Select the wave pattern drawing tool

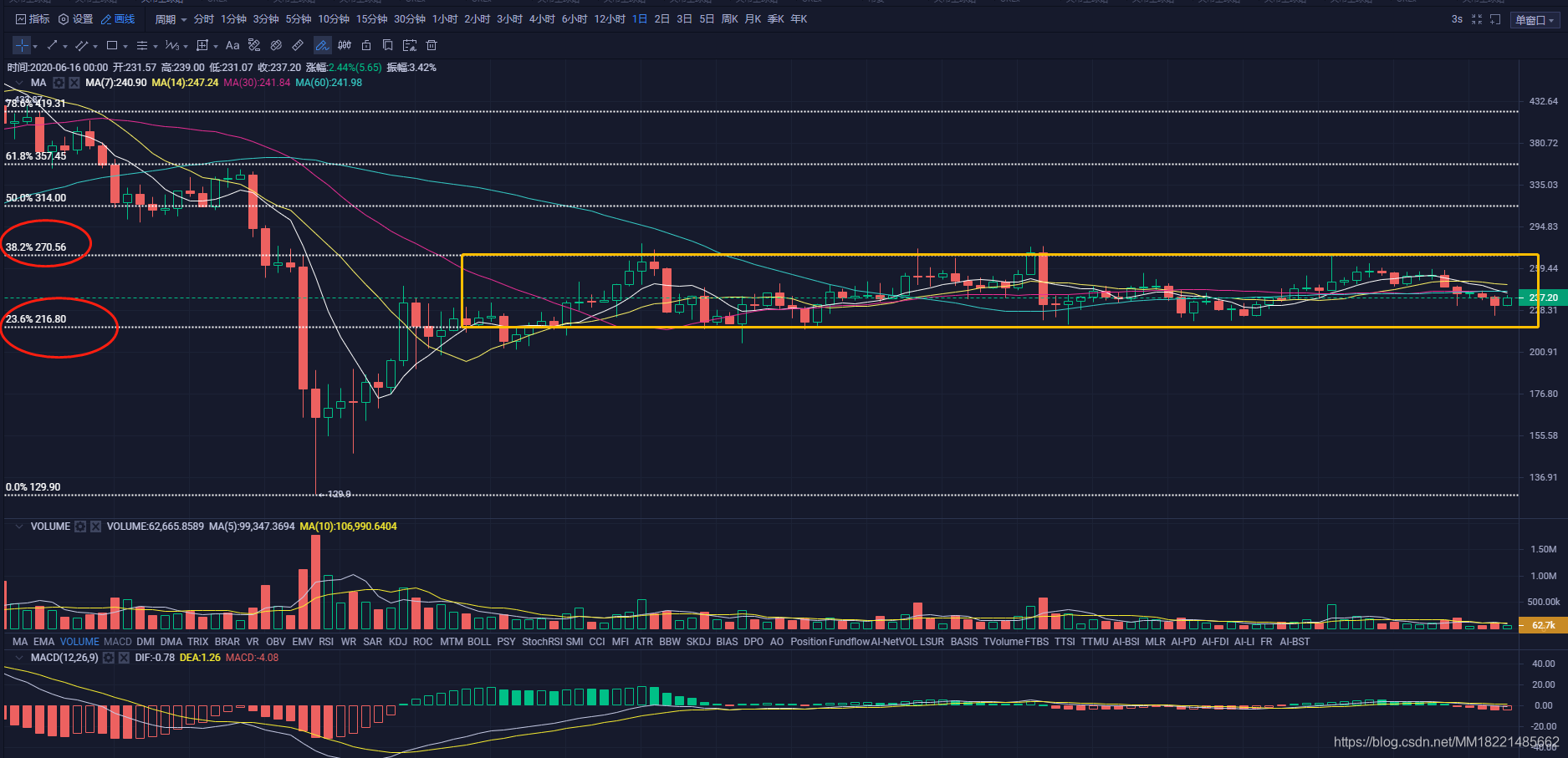tap(171, 45)
